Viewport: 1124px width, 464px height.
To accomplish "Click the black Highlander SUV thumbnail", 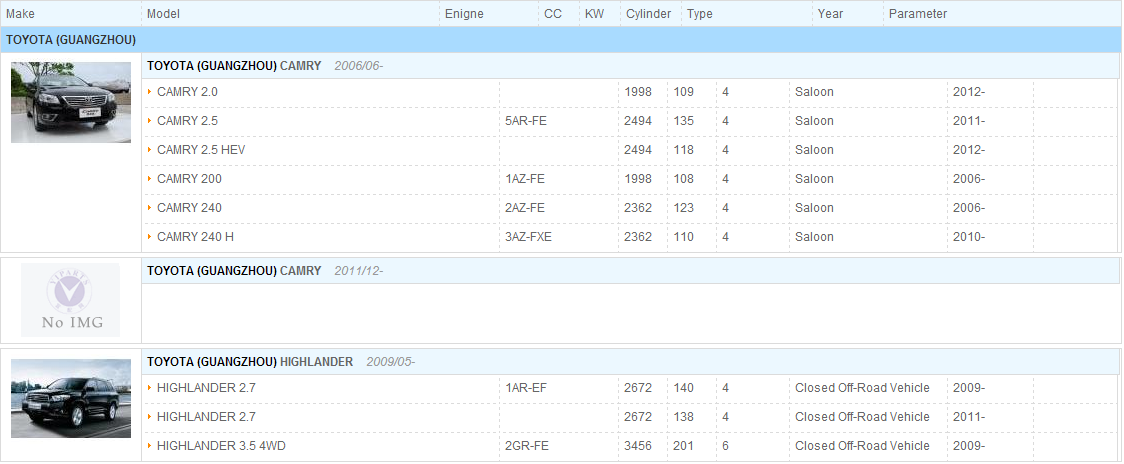I will [71, 398].
